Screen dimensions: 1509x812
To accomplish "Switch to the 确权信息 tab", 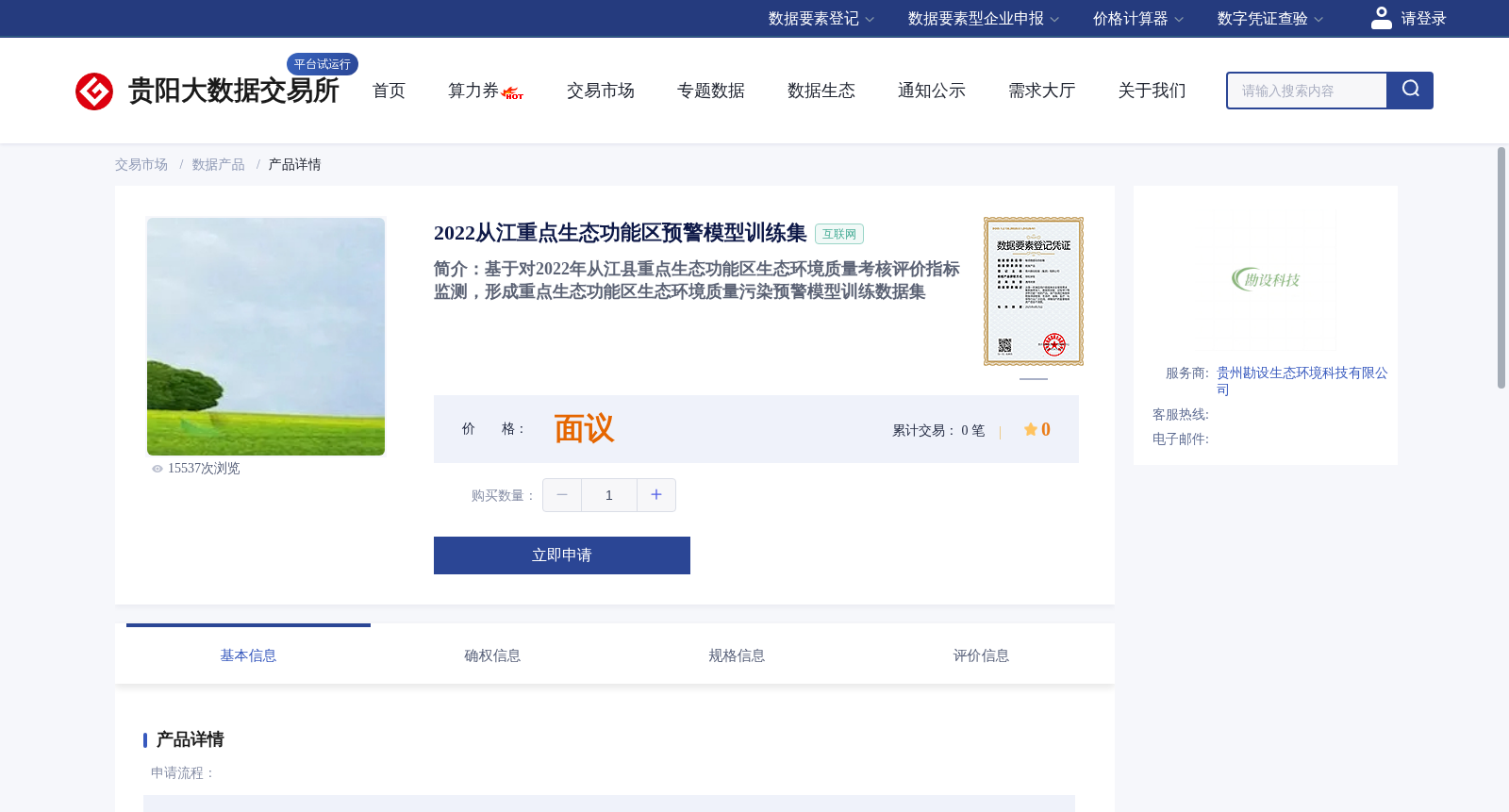I will coord(492,655).
